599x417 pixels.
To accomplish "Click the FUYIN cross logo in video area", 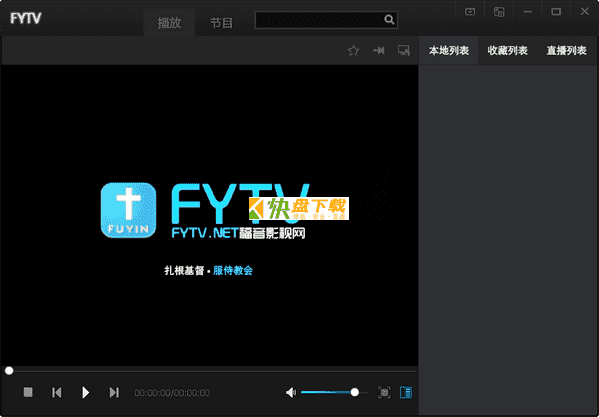I will click(x=128, y=210).
